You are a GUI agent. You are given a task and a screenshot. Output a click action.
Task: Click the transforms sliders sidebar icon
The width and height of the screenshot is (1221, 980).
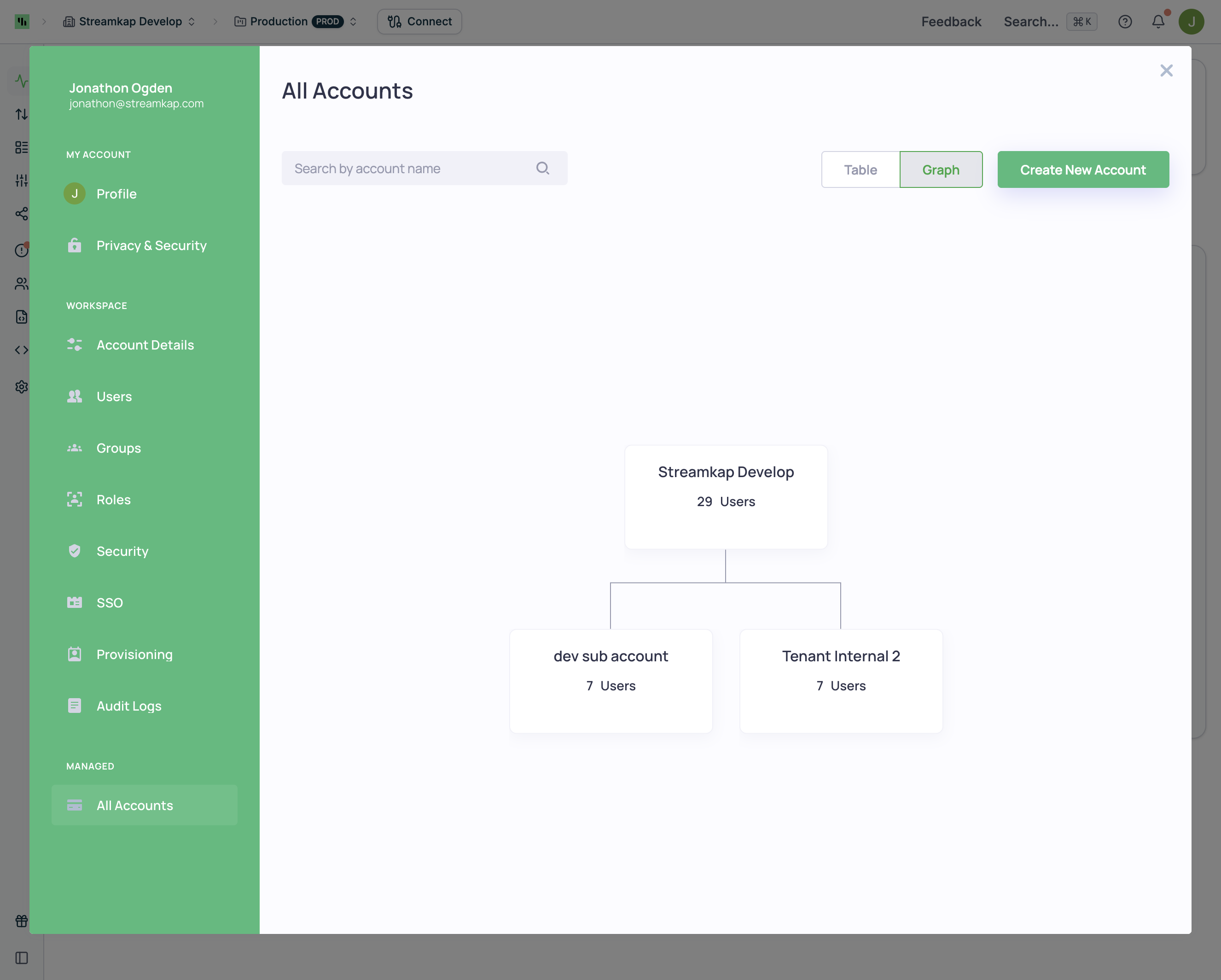pyautogui.click(x=22, y=180)
